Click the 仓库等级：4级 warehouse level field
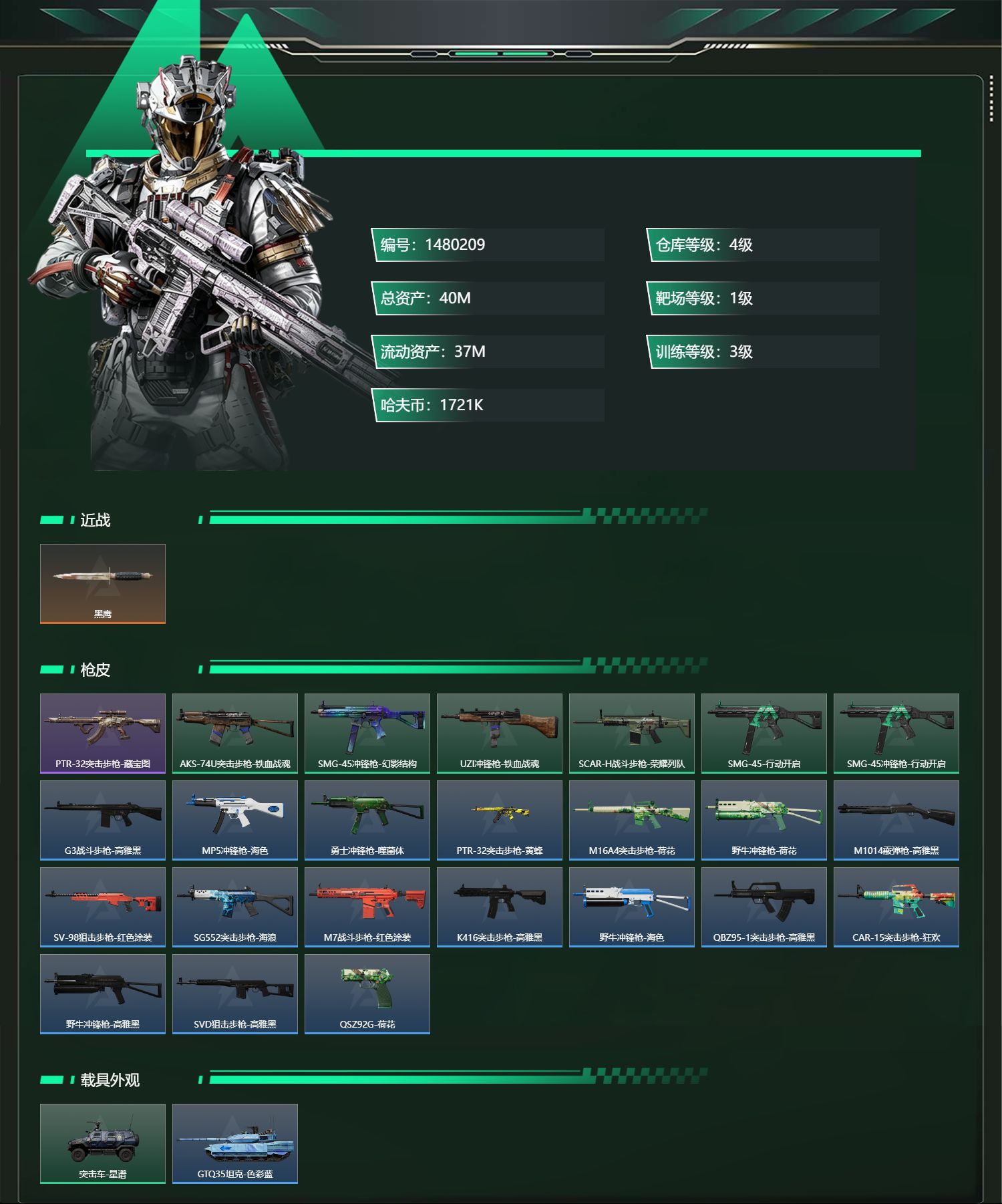This screenshot has height=1204, width=1002. [x=763, y=245]
